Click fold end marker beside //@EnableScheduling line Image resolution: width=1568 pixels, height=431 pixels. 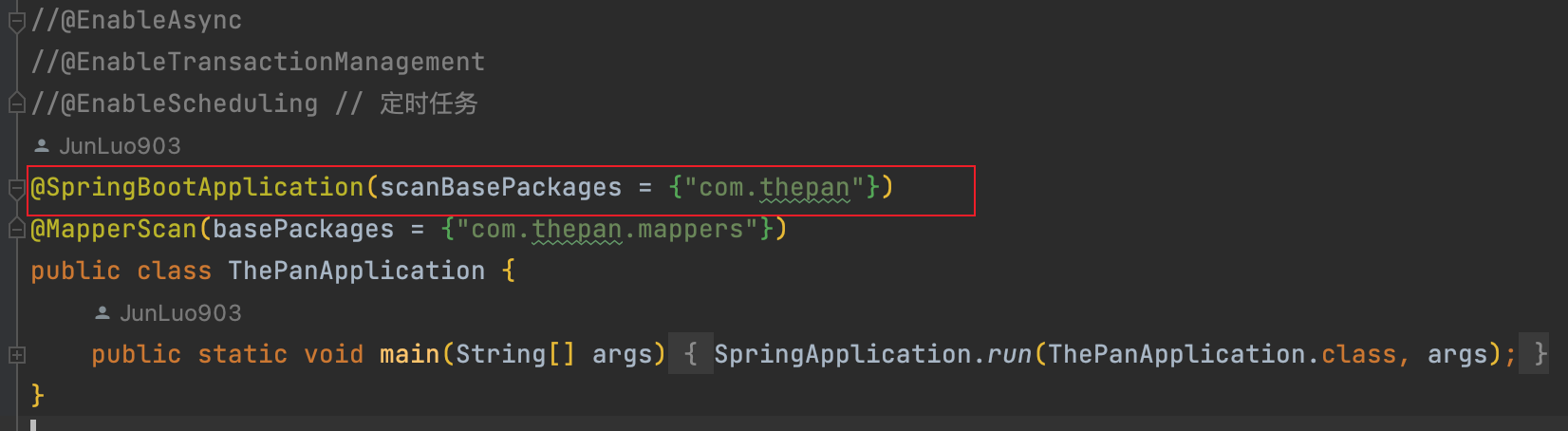point(16,103)
